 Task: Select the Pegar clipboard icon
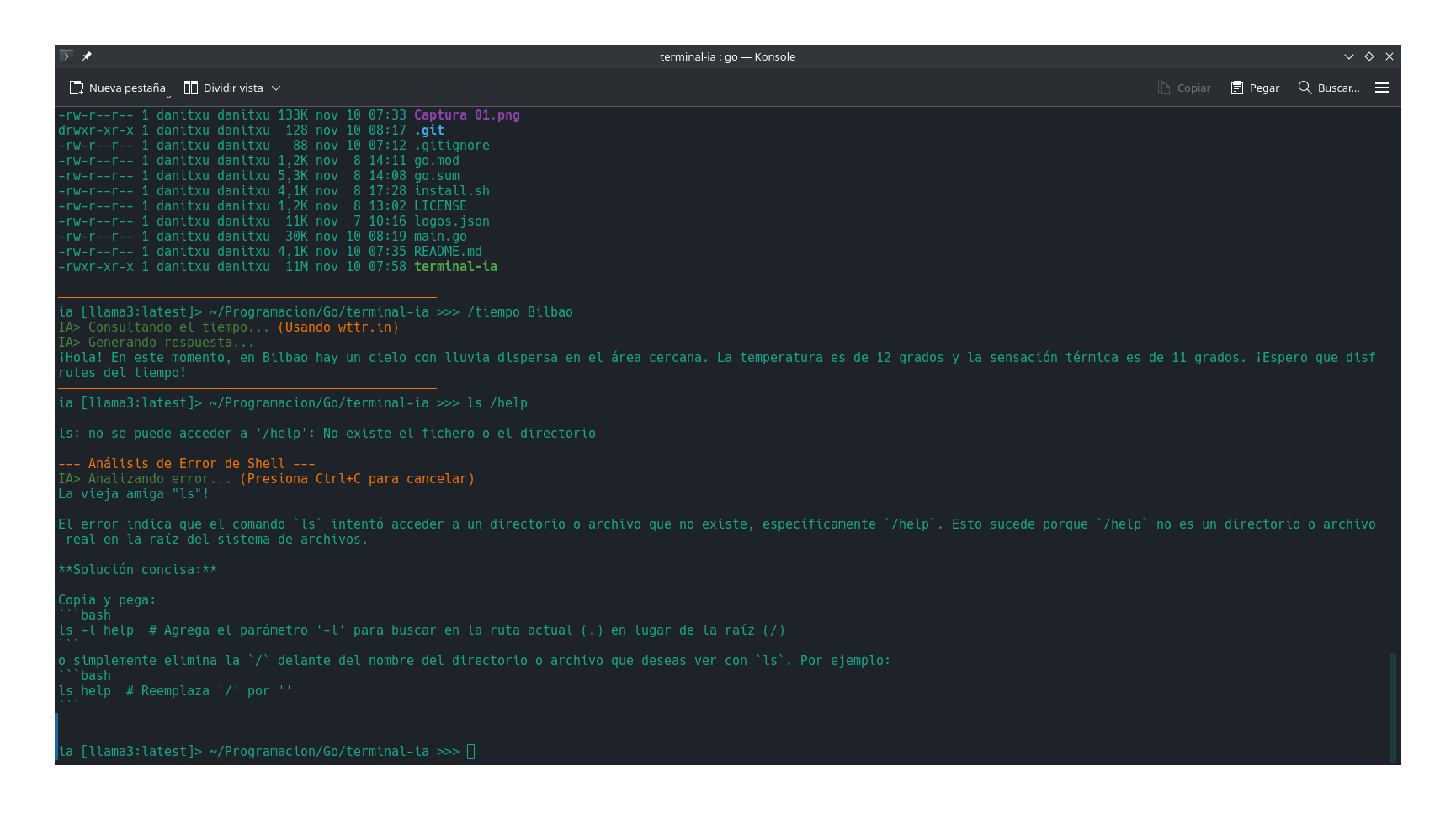[1236, 88]
